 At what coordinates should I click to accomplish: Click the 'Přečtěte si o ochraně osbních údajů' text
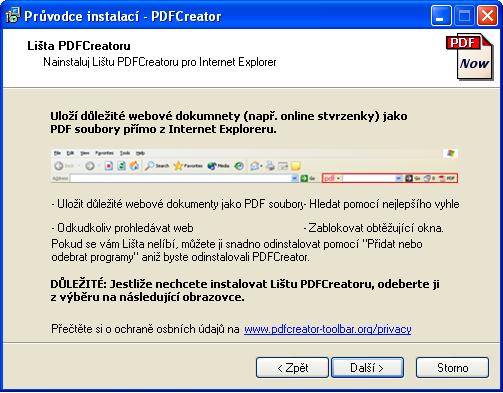(x=145, y=329)
